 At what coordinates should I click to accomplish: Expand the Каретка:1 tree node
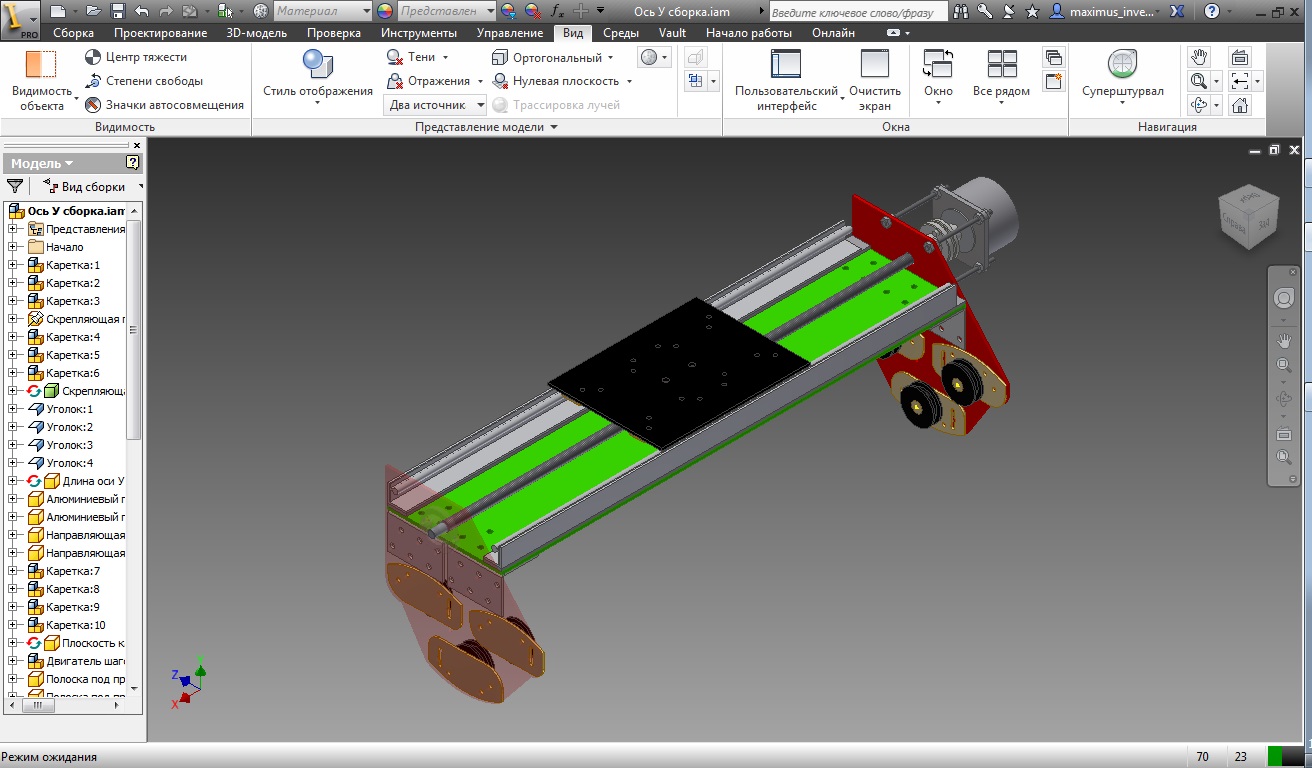(13, 265)
